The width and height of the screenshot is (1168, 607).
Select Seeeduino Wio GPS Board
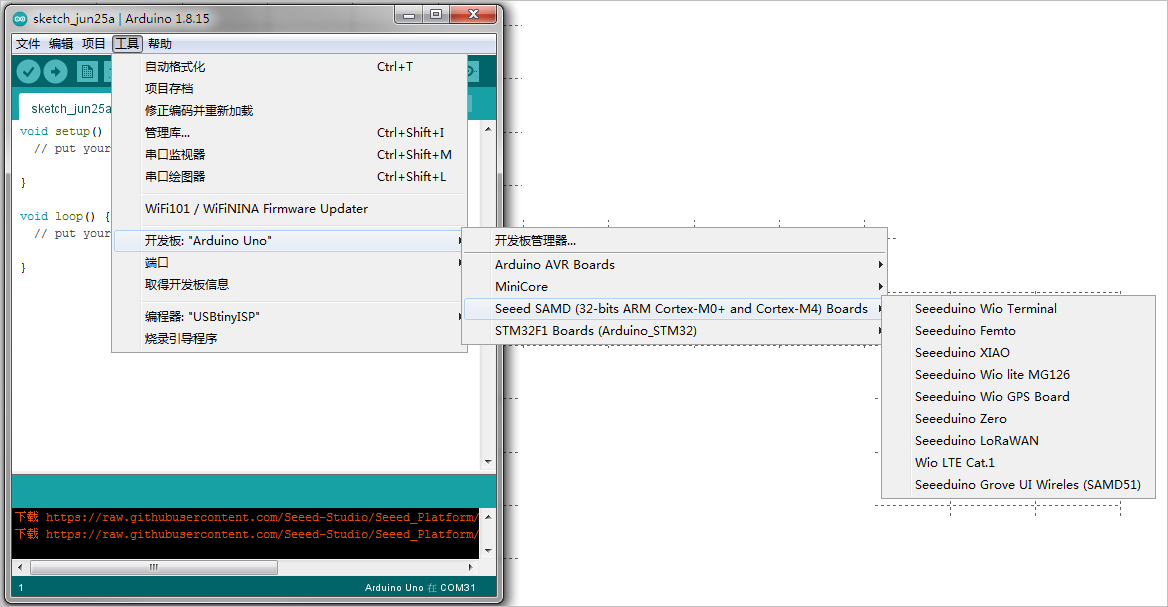coord(1018,397)
